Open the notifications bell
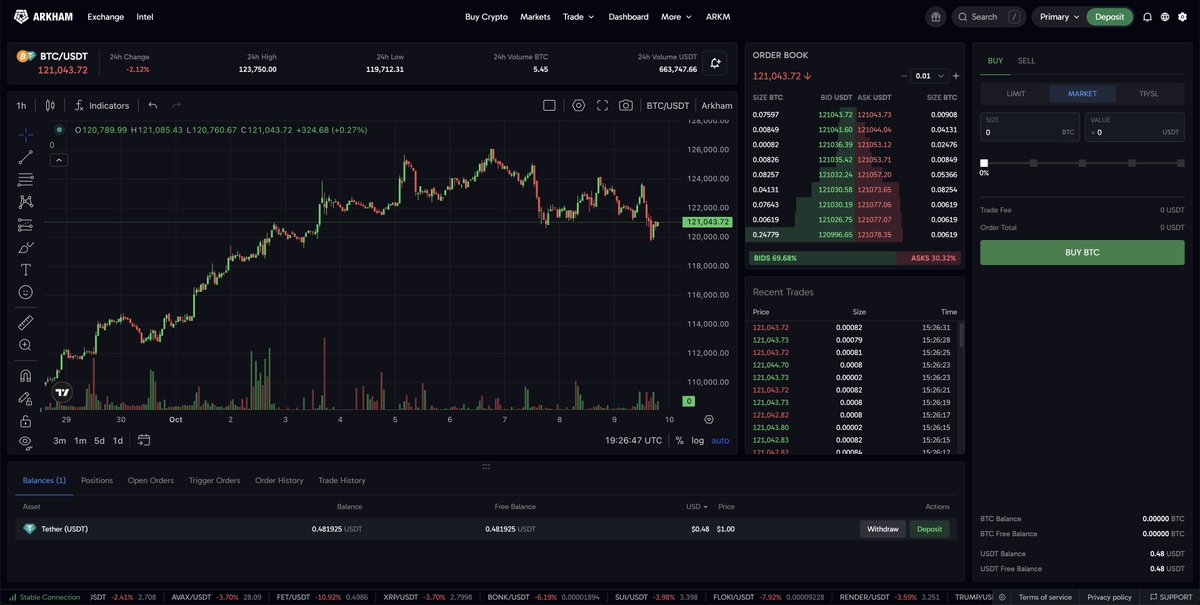Image resolution: width=1200 pixels, height=605 pixels. click(1147, 17)
